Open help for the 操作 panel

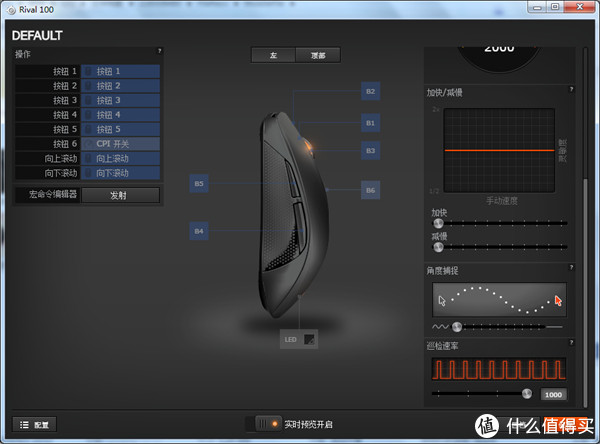pyautogui.click(x=160, y=51)
